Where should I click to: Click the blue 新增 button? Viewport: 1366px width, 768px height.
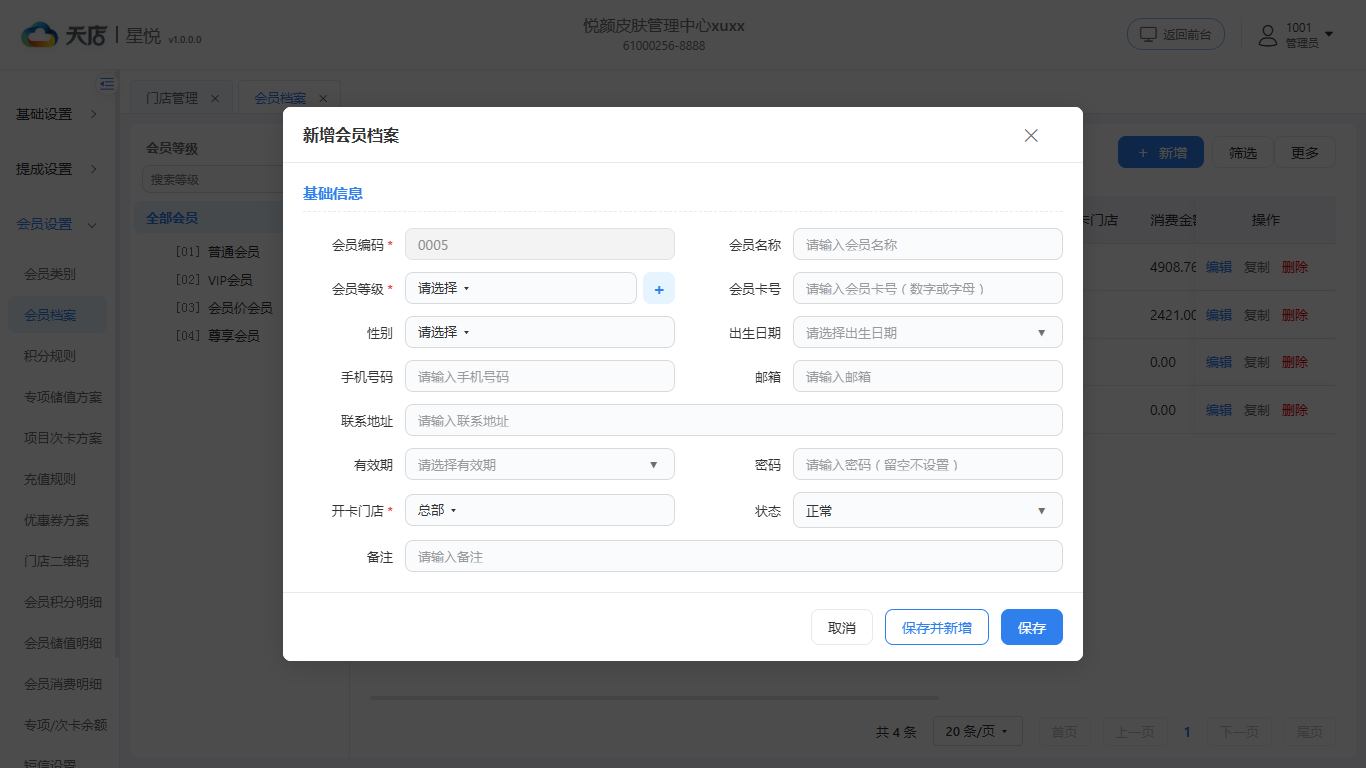[1161, 153]
